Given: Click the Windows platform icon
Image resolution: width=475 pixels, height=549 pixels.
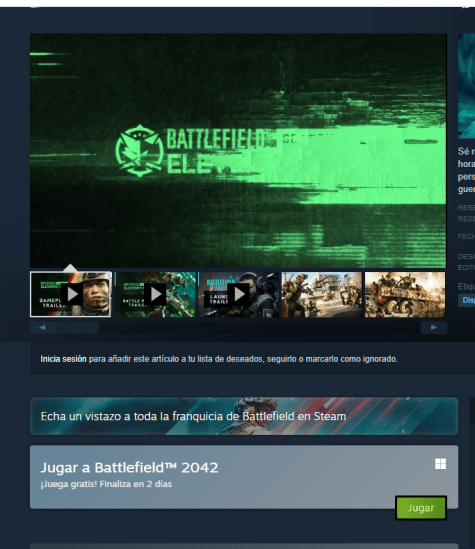Looking at the screenshot, I should click(x=440, y=464).
